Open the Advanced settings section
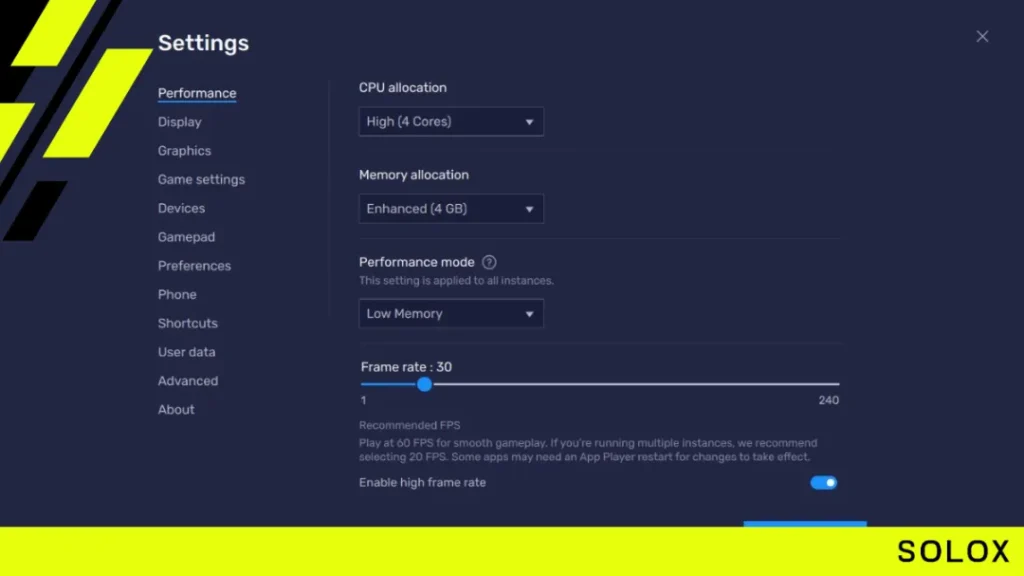Image resolution: width=1024 pixels, height=576 pixels. point(187,381)
